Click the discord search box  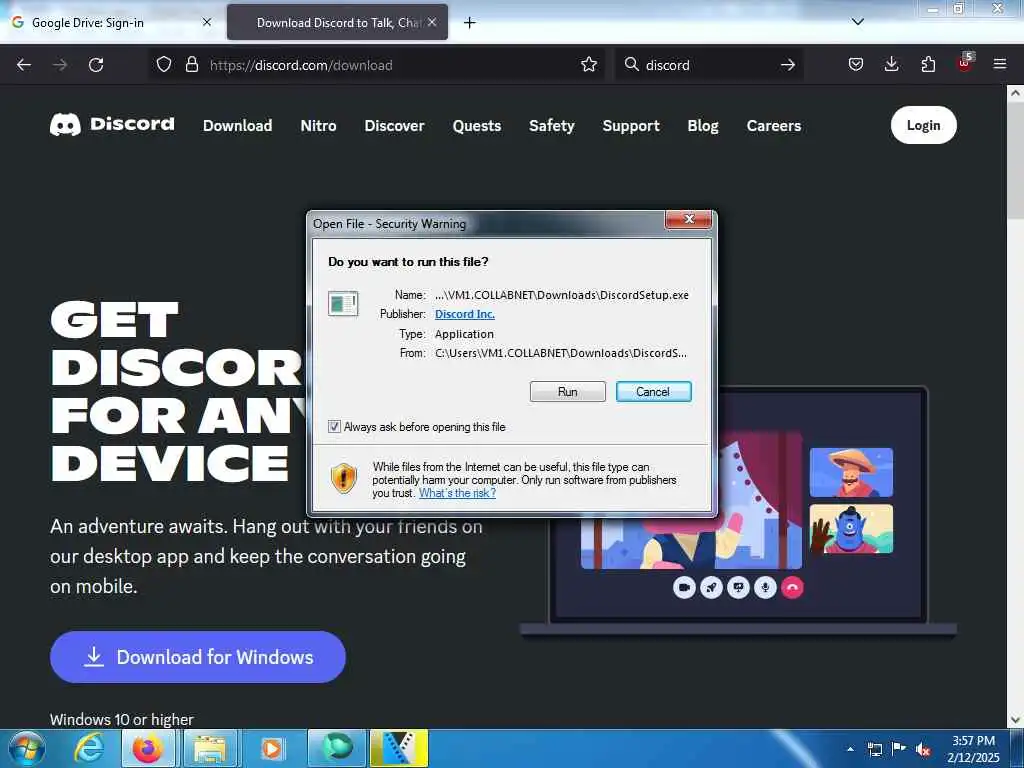point(709,65)
